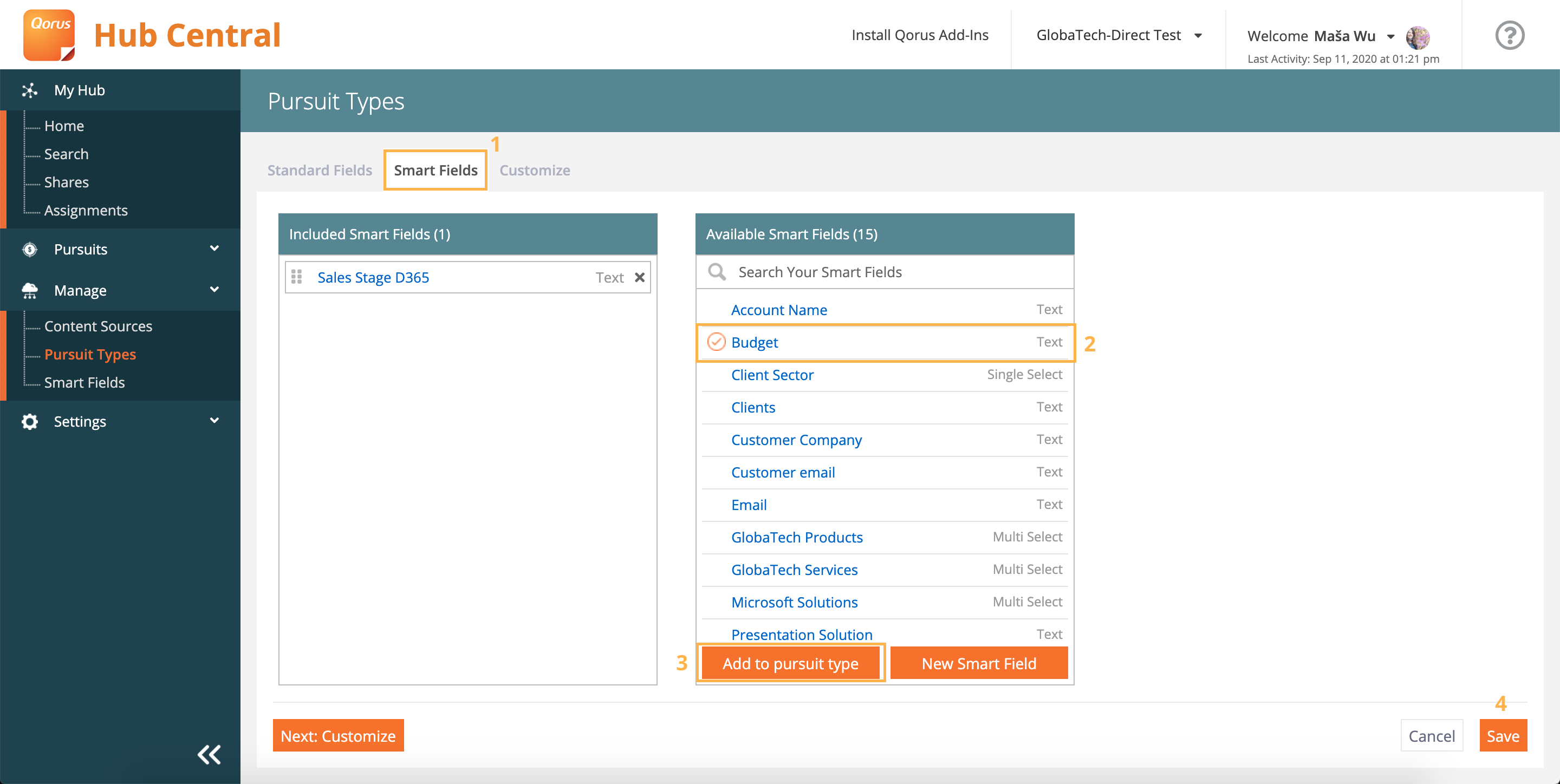Select the Client Sector field row

pos(772,375)
